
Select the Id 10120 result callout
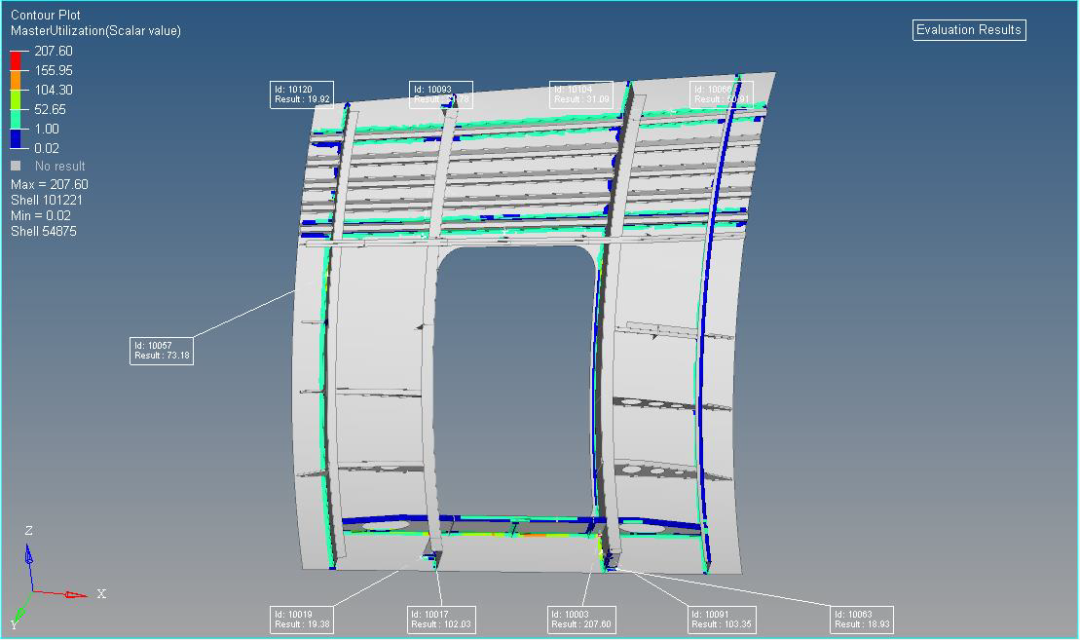[x=302, y=94]
